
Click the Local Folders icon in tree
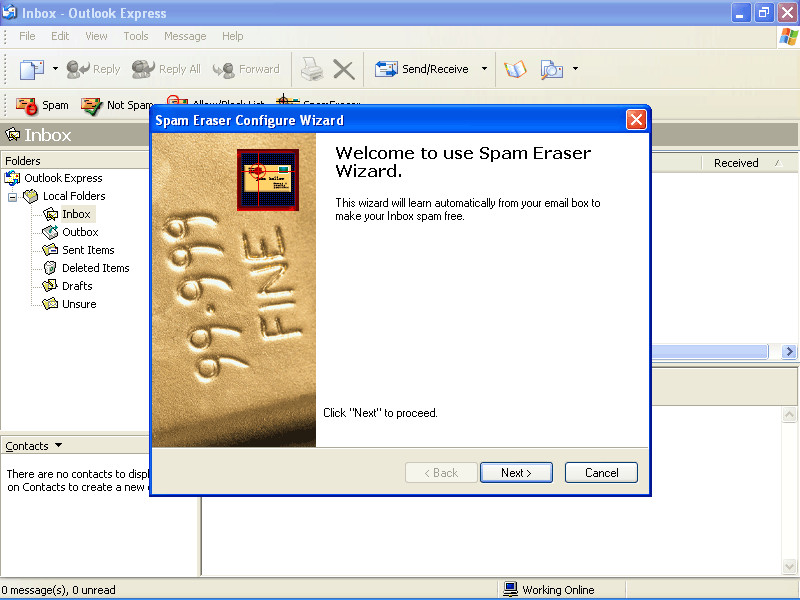click(31, 196)
